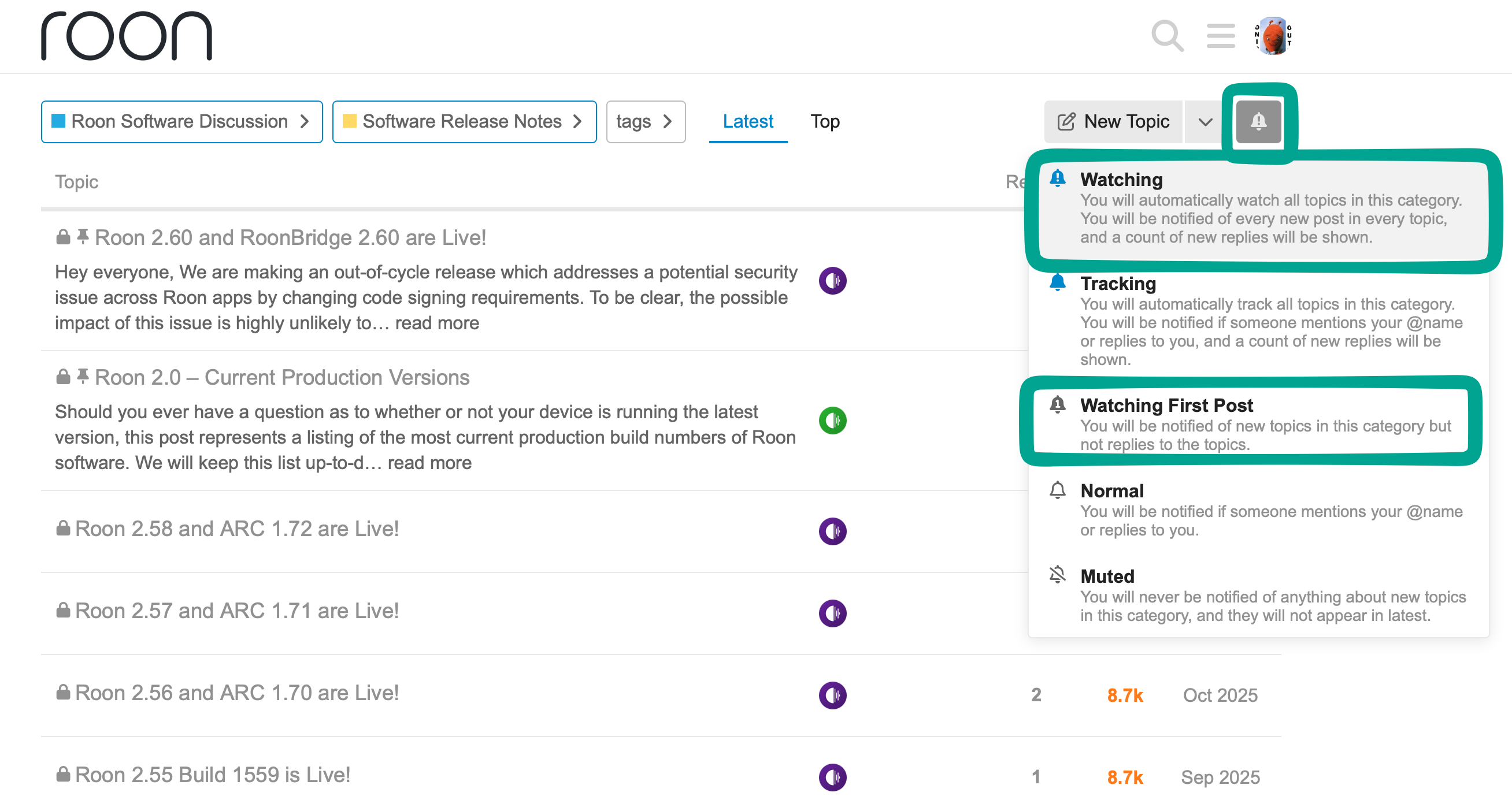Click poster avatar on Roon 2.58 topic
1512x796 pixels.
[832, 531]
